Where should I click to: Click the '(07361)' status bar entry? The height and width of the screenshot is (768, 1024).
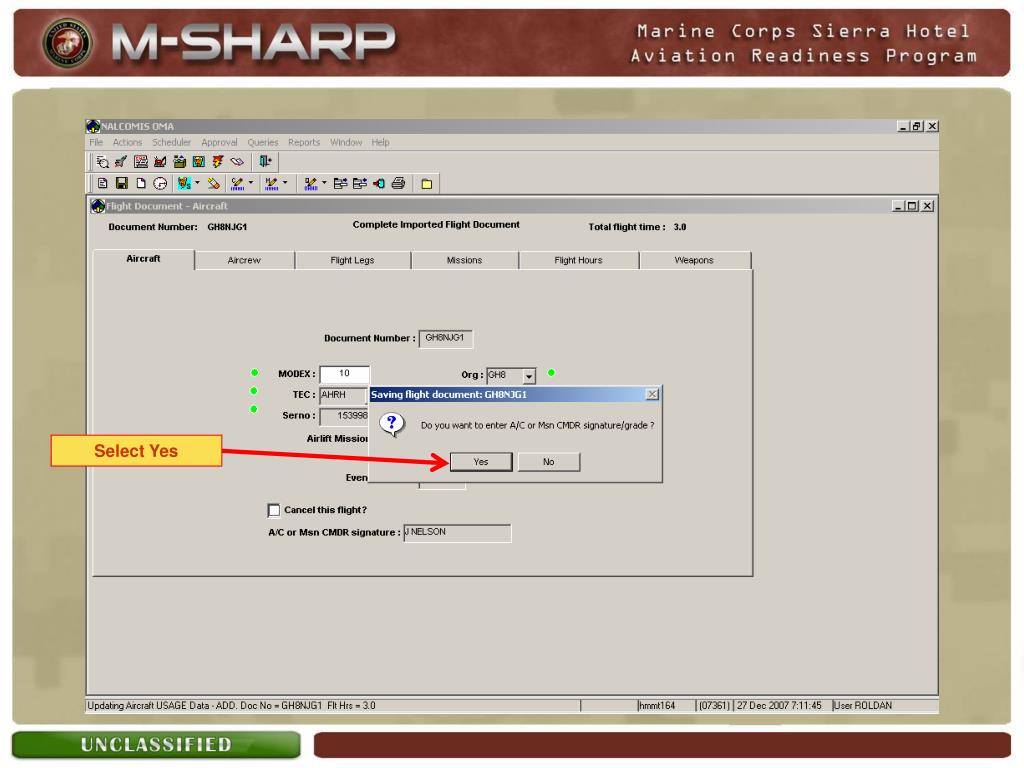coord(714,706)
